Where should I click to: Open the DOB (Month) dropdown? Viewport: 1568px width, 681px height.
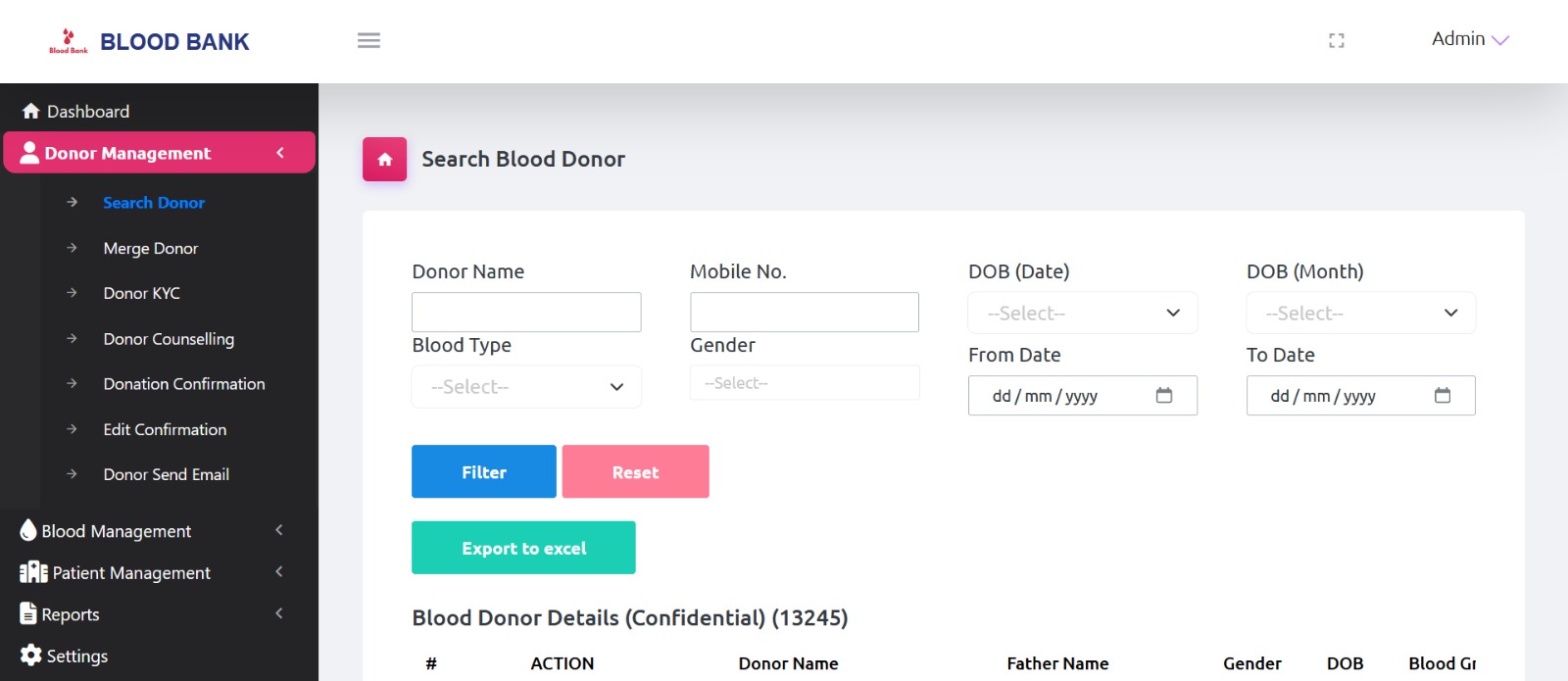[1360, 313]
